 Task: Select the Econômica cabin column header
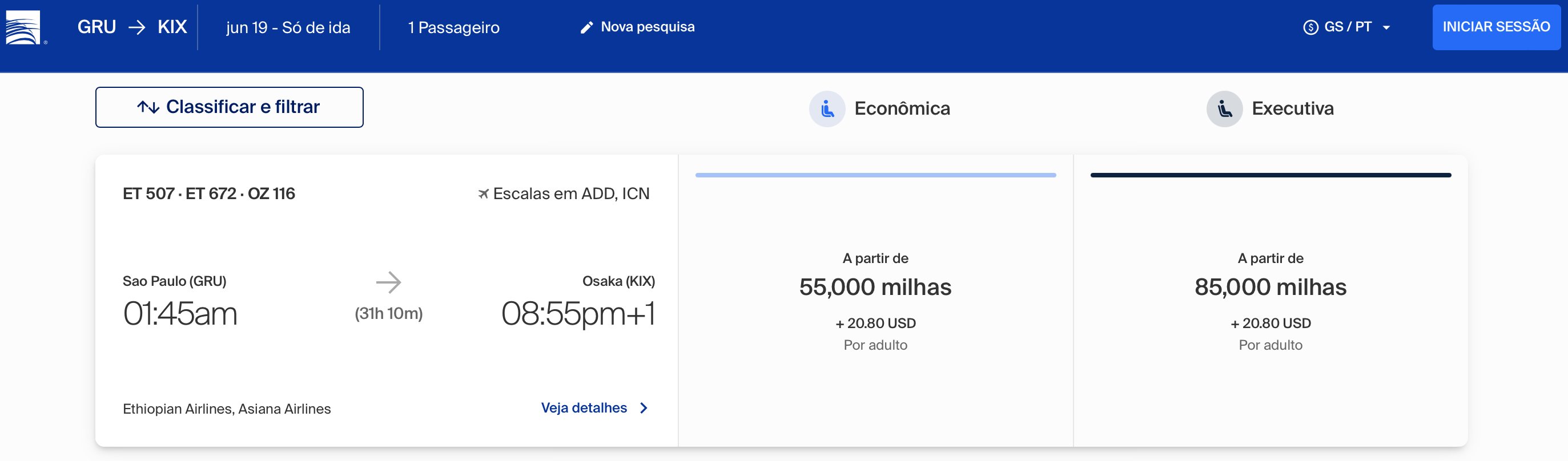(x=879, y=109)
